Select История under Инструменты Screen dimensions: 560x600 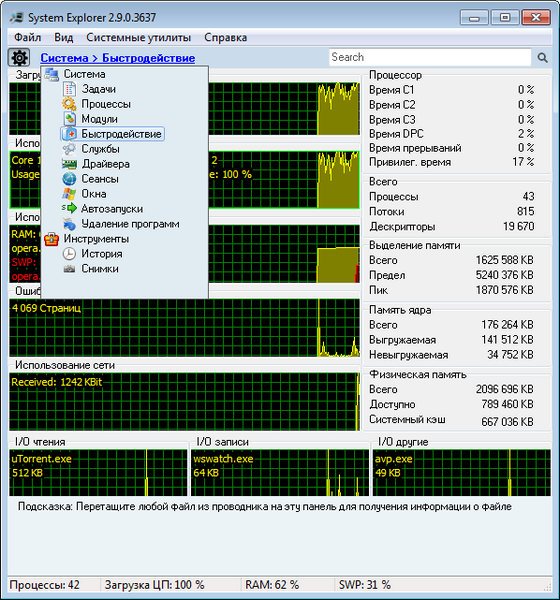(x=102, y=254)
